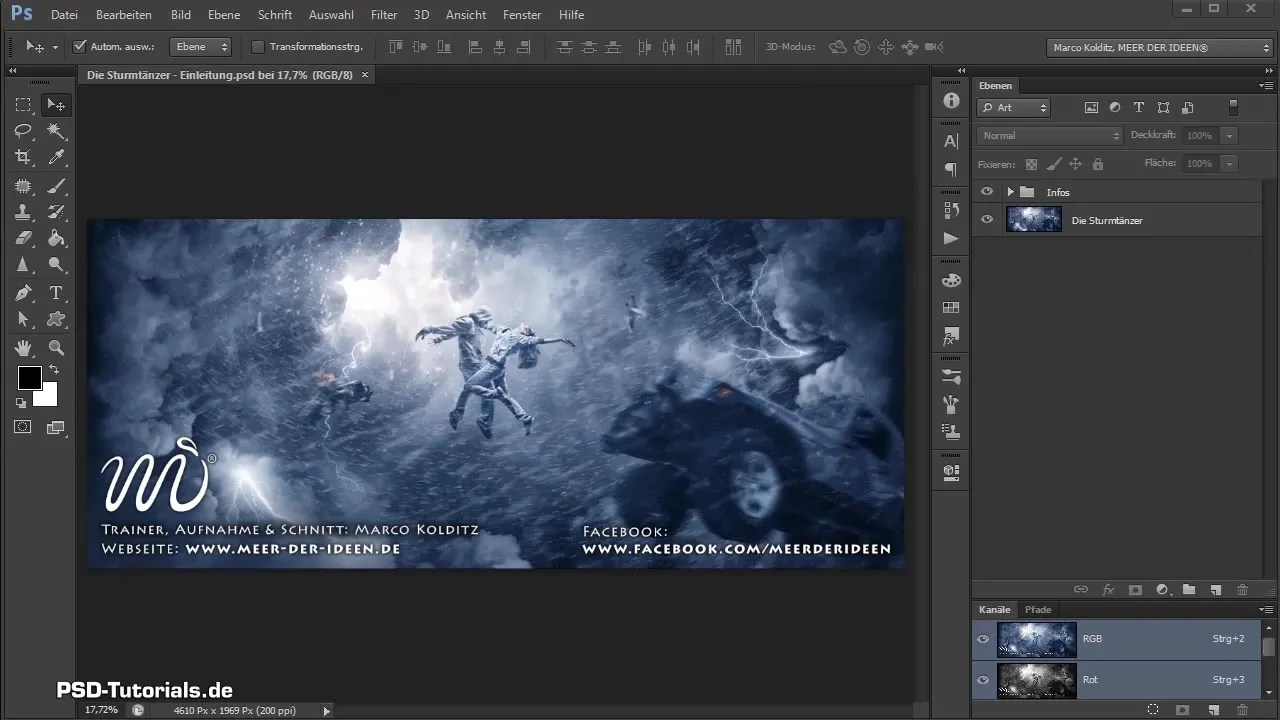The image size is (1280, 720).
Task: Open the Actions panel play icon
Action: [x=951, y=239]
